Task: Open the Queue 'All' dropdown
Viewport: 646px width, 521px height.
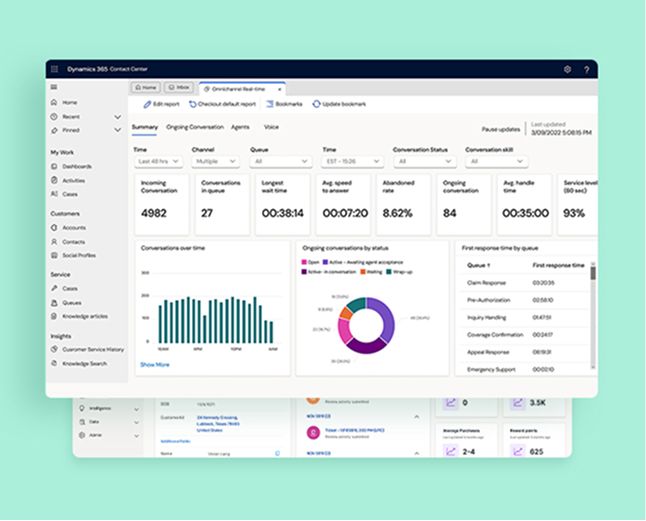Action: pos(281,161)
